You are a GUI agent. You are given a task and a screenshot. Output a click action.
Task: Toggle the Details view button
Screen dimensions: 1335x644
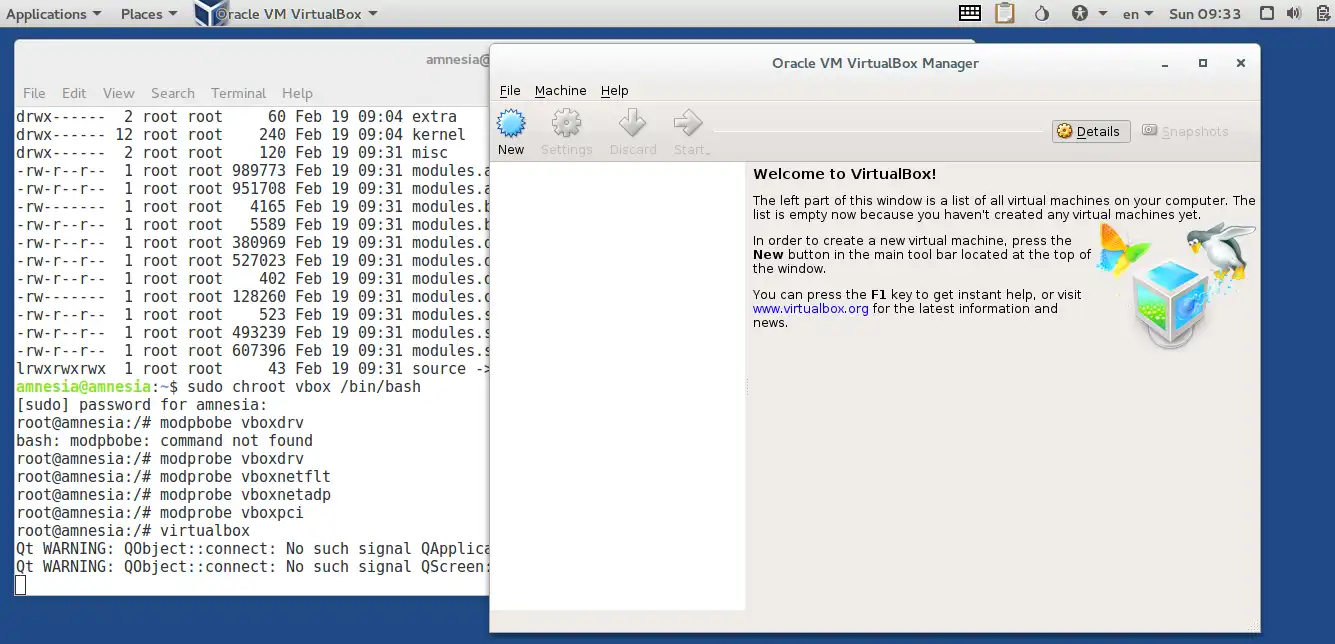click(x=1091, y=131)
